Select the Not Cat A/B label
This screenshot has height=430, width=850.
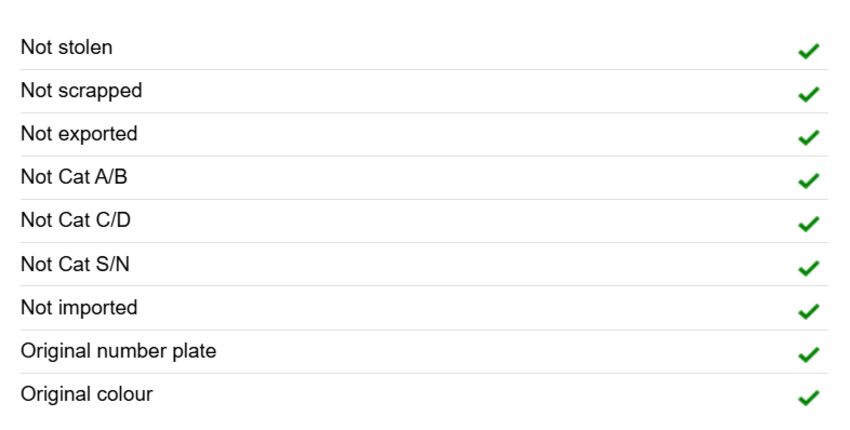pyautogui.click(x=74, y=177)
